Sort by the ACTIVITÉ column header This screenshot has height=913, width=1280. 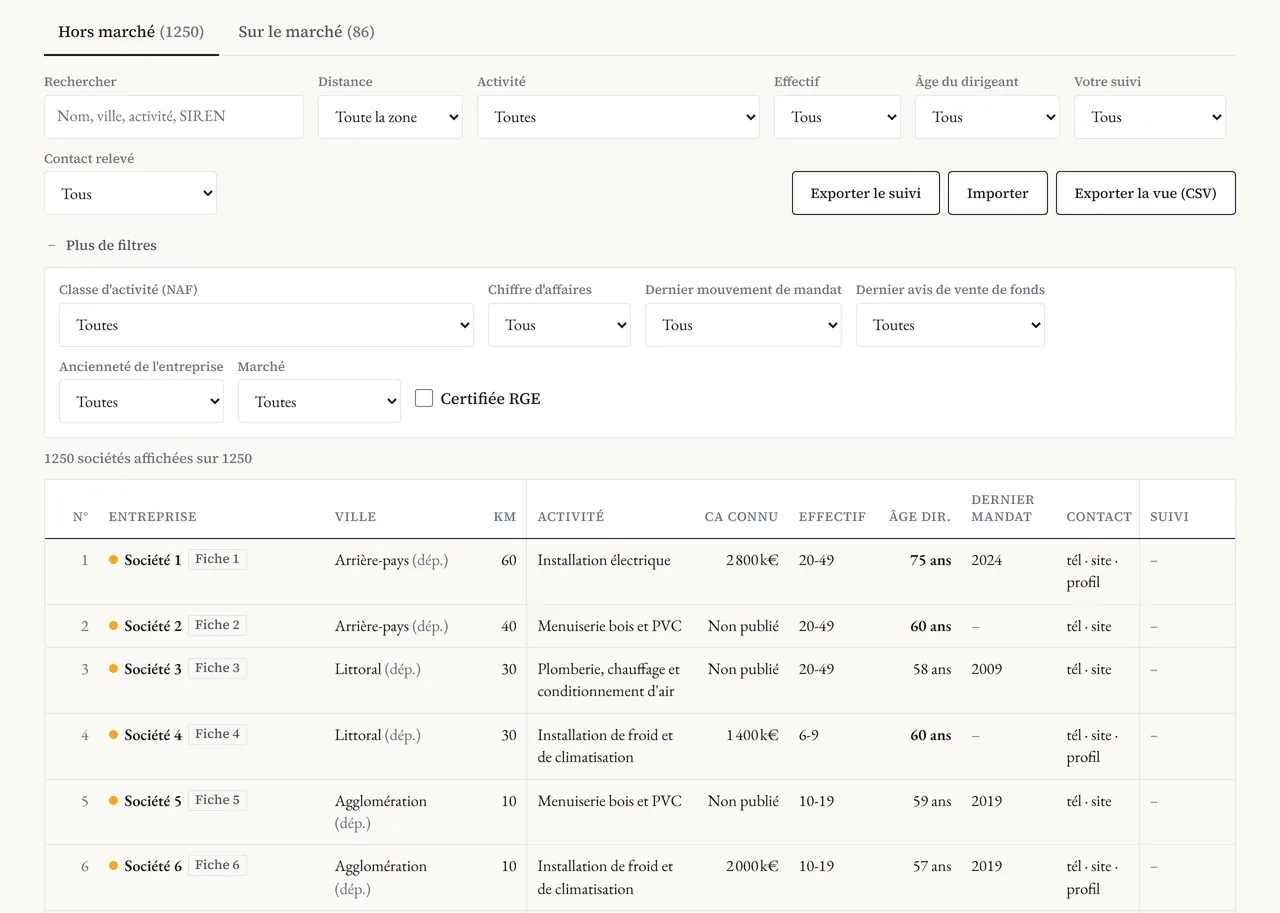tap(571, 517)
